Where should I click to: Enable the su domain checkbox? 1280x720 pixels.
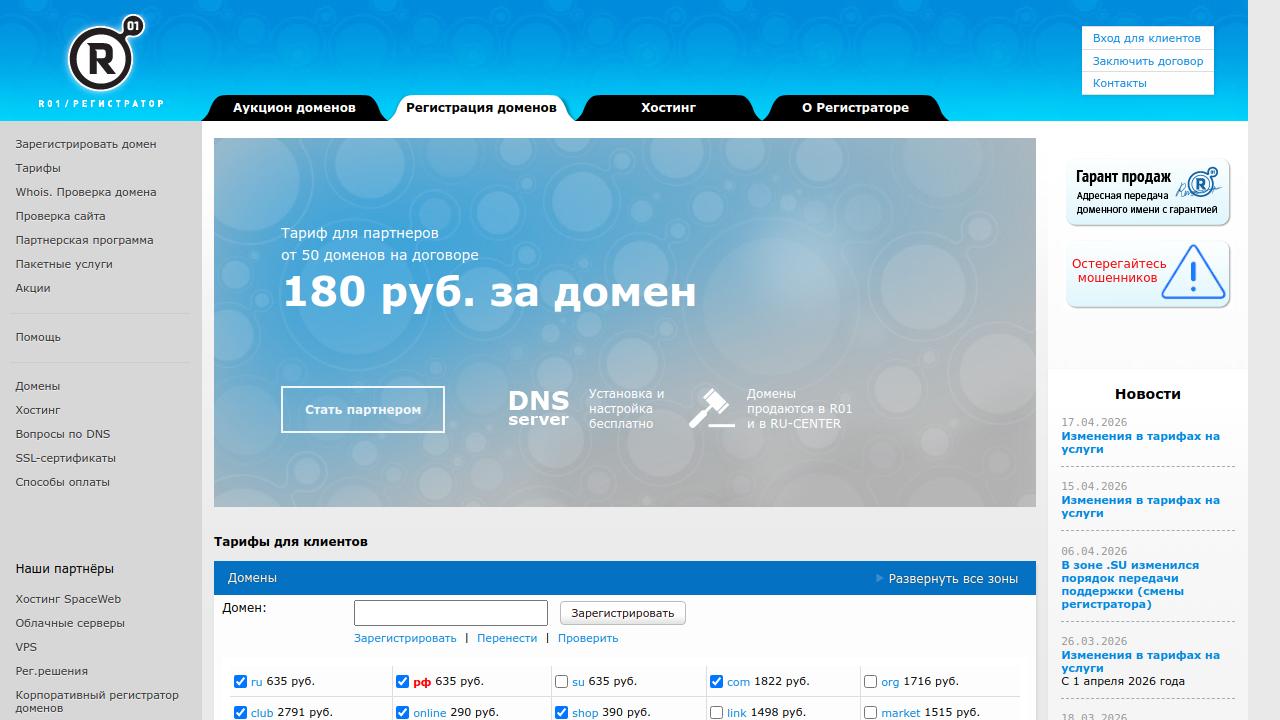(562, 682)
